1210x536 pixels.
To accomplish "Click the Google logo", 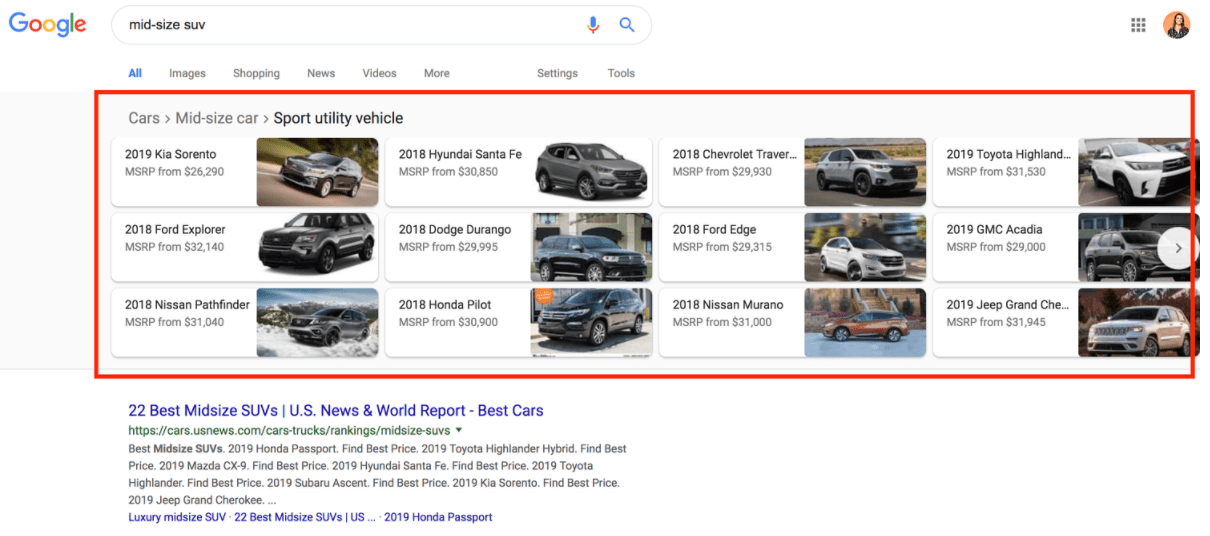I will coord(48,24).
